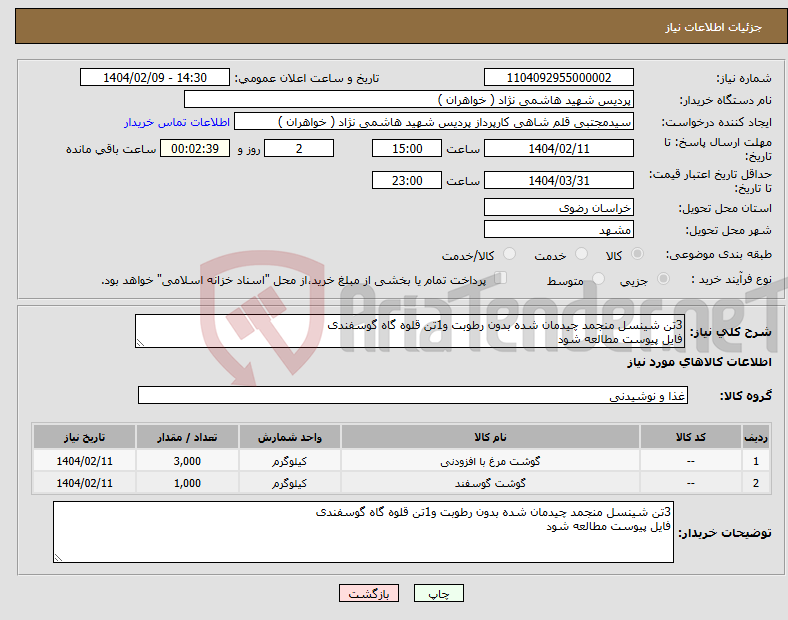Click the resize handle of توضیحات خریدار textarea

(58, 557)
